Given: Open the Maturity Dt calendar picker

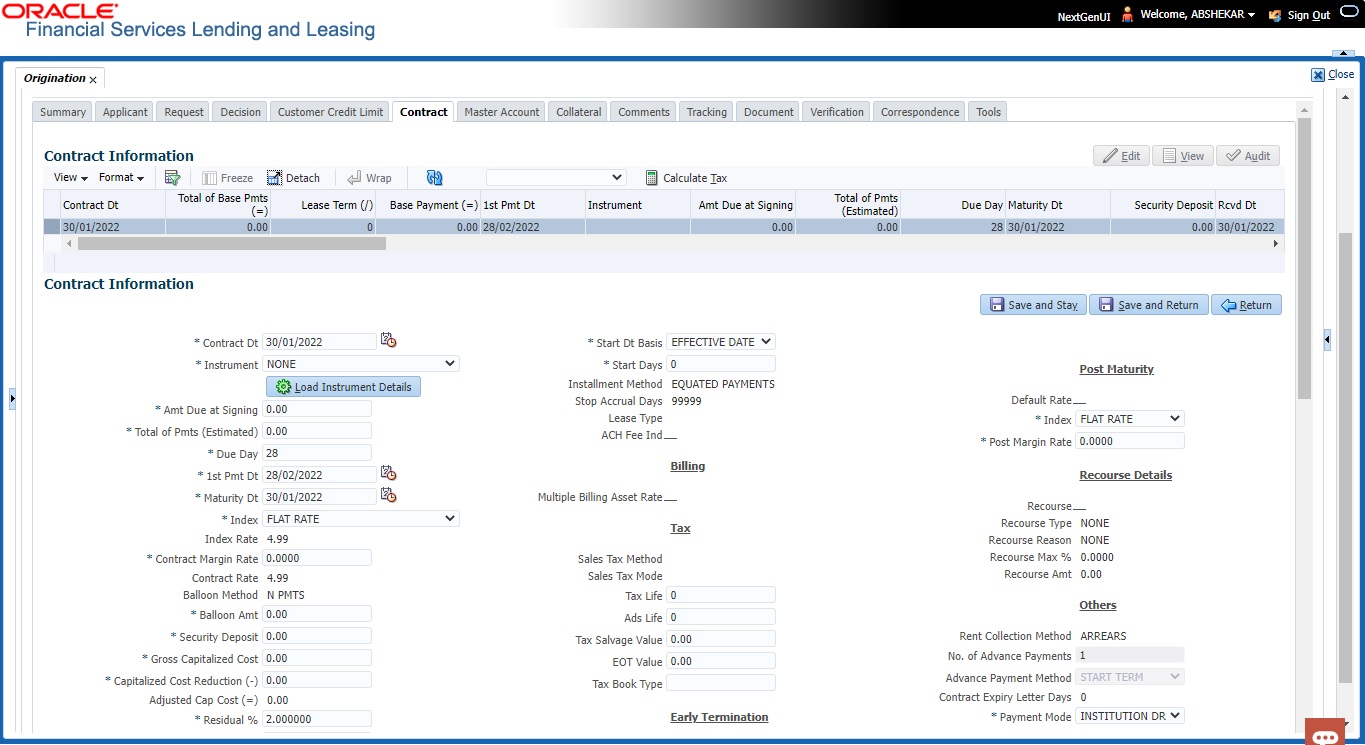Looking at the screenshot, I should [x=389, y=495].
